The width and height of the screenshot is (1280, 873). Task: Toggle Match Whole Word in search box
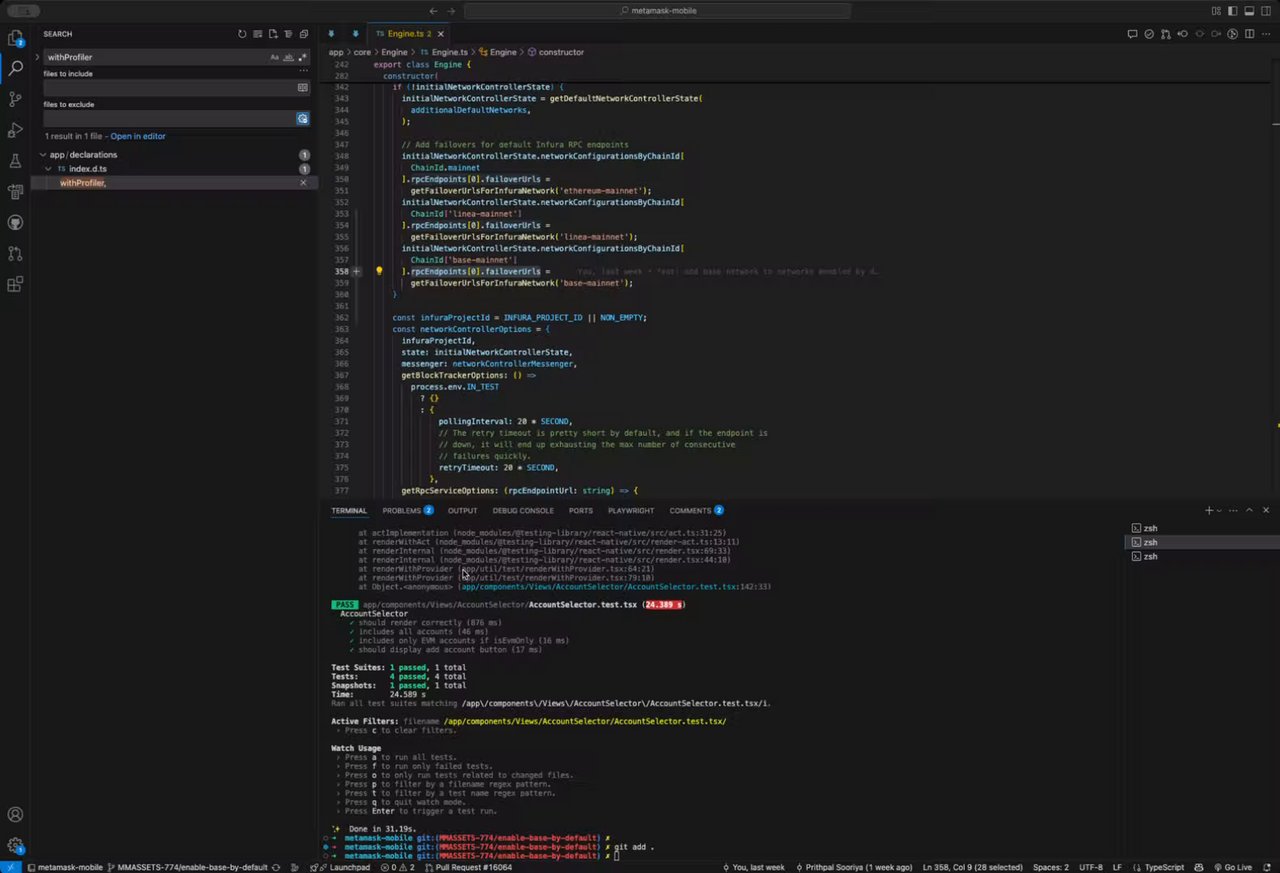[289, 57]
